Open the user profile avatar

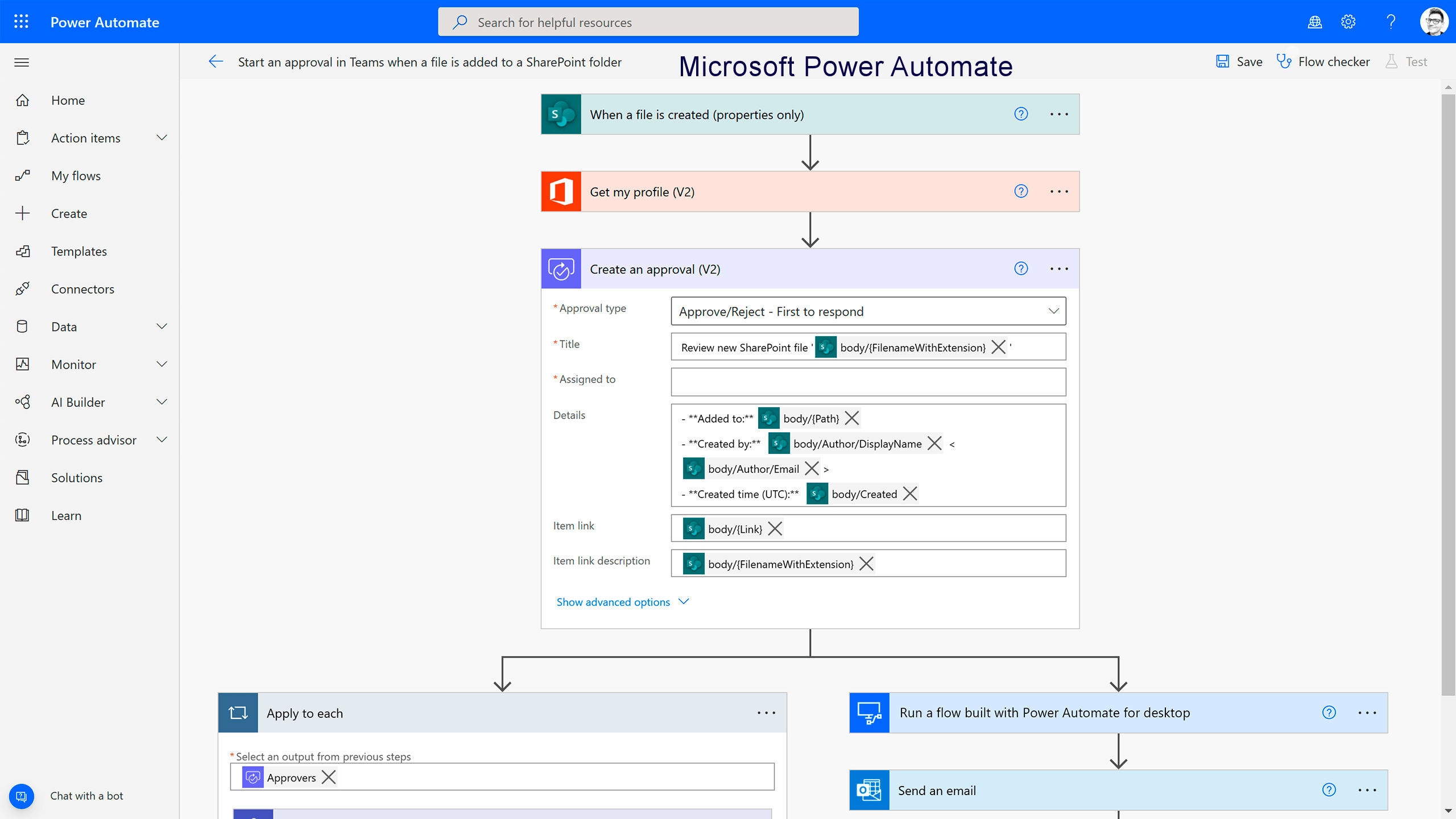(x=1434, y=22)
